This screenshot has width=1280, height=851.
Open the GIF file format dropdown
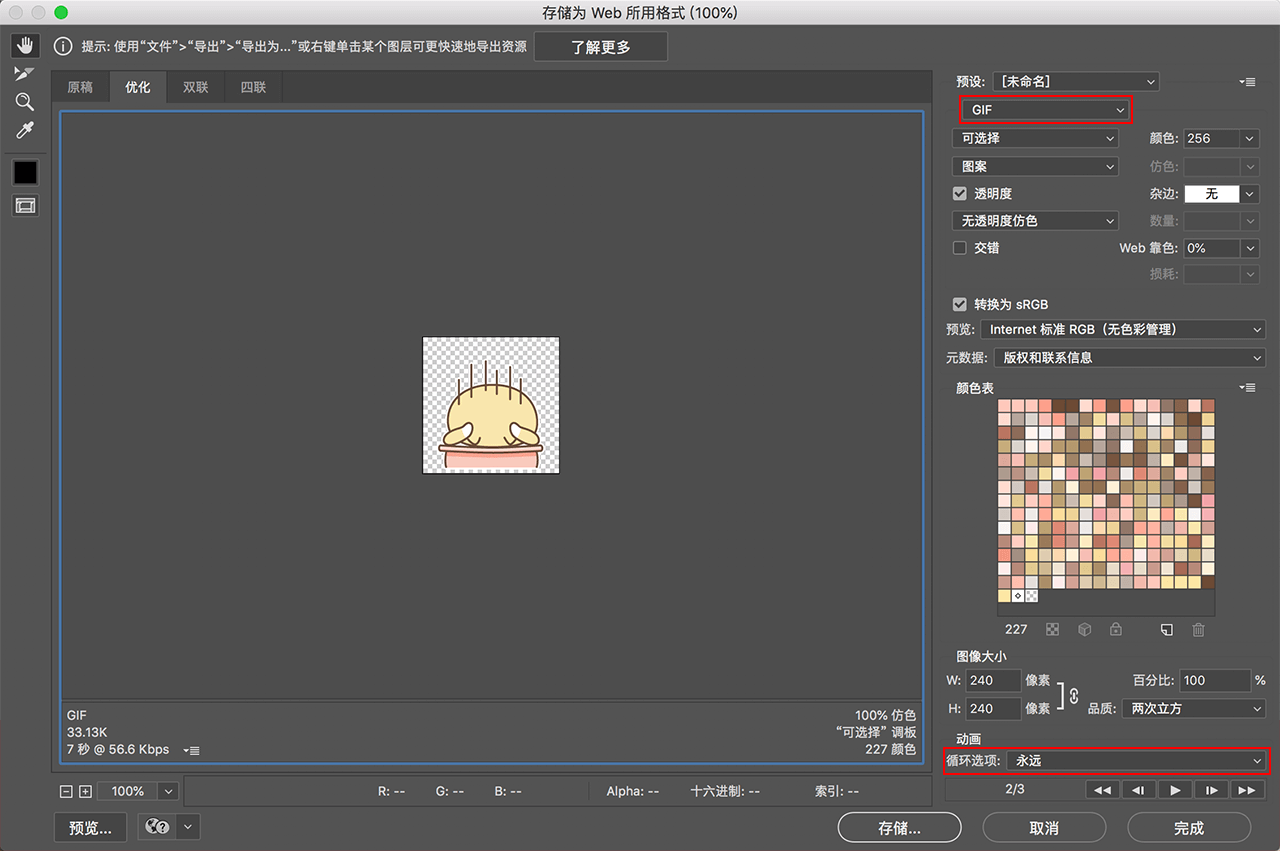click(x=1046, y=110)
